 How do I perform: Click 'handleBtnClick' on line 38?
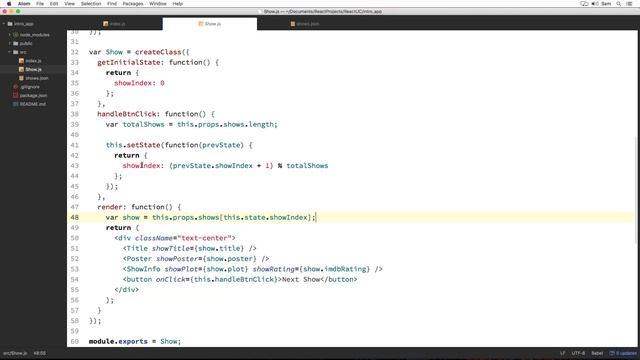click(127, 114)
